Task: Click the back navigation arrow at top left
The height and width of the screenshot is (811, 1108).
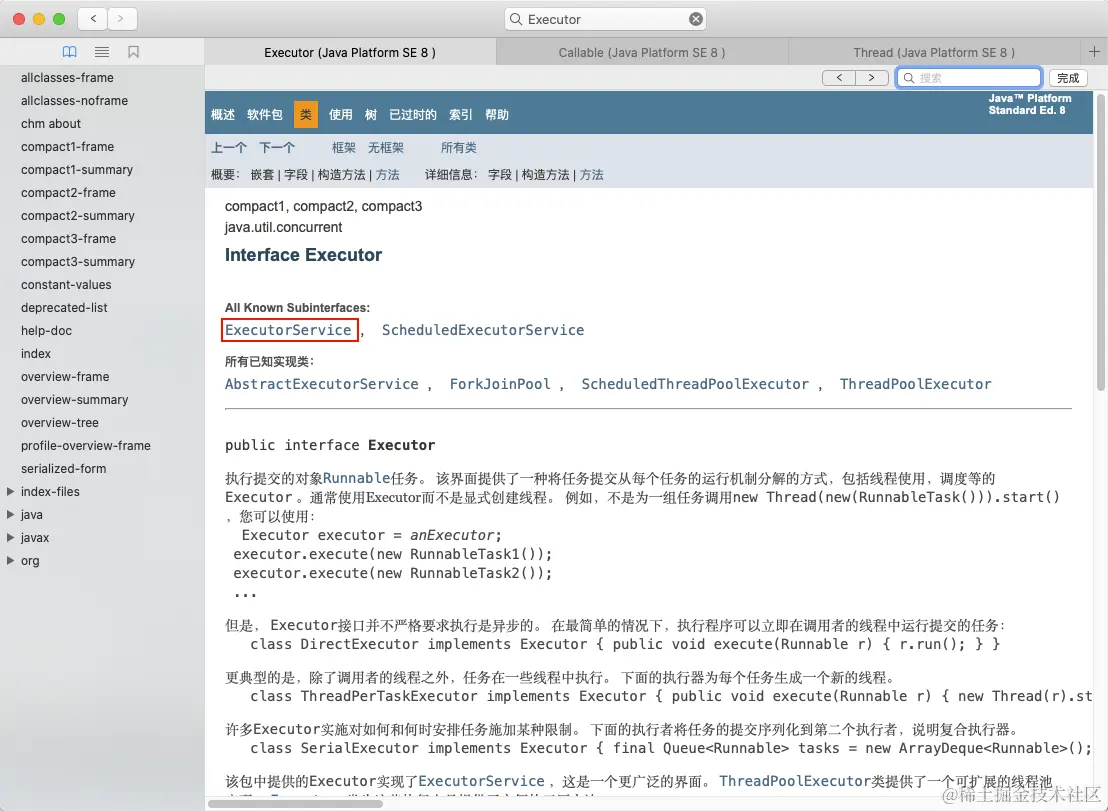Action: (x=91, y=18)
